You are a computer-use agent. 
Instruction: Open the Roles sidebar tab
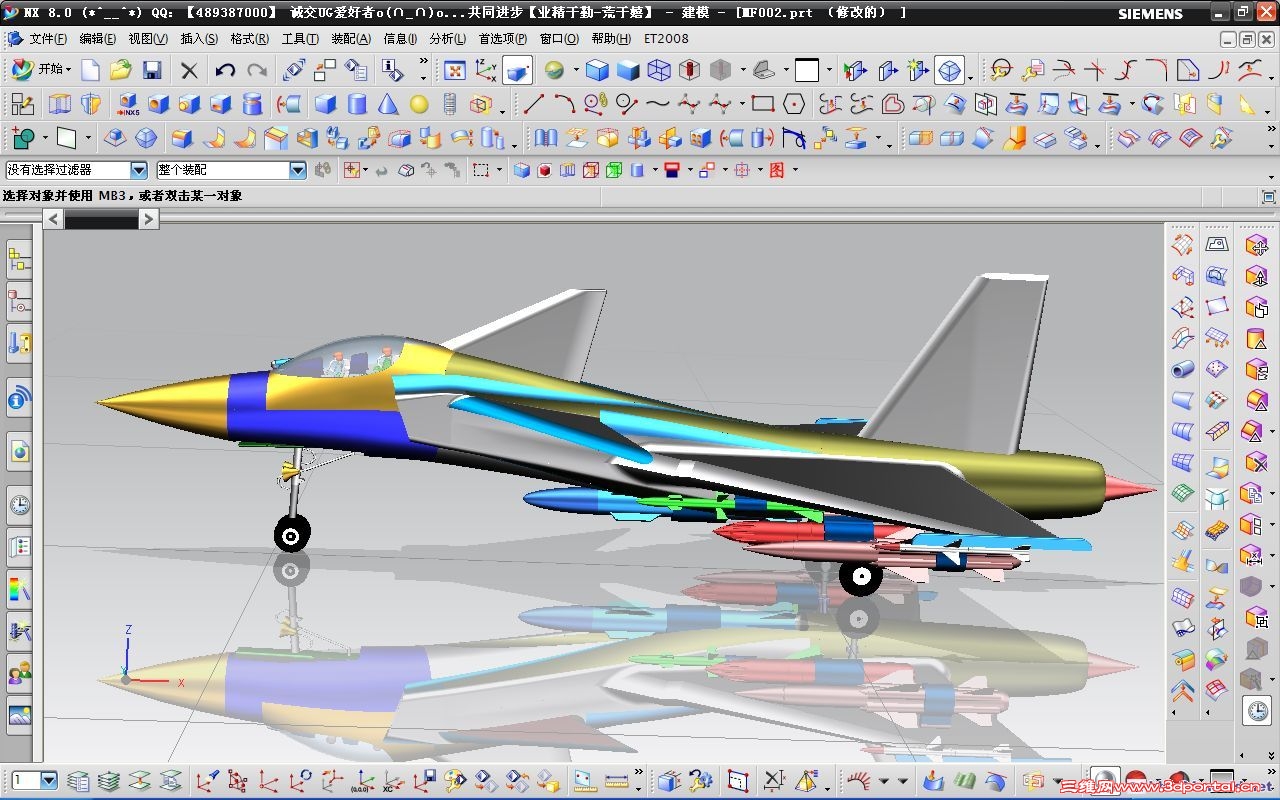(x=19, y=673)
